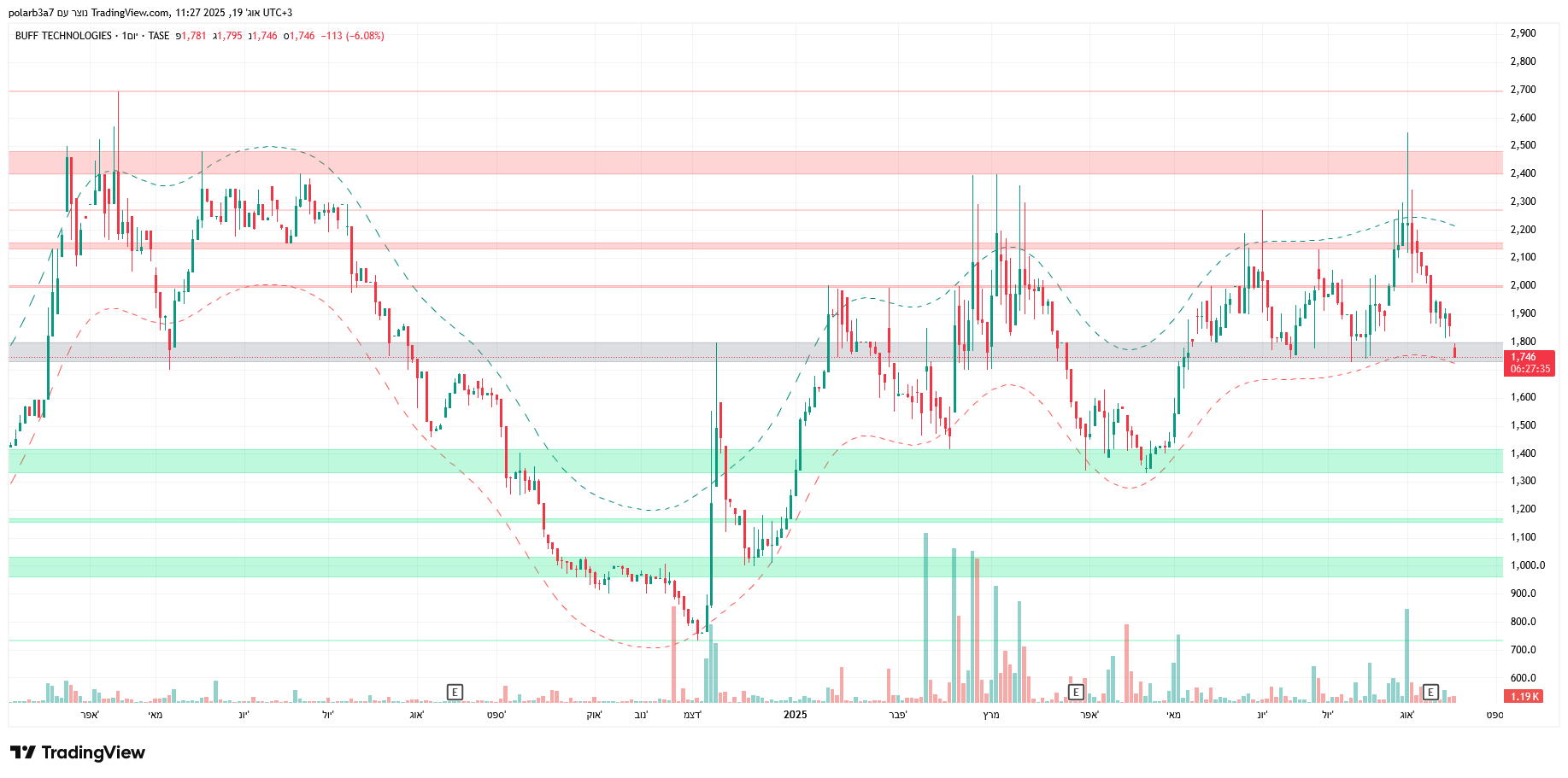1568x778 pixels.
Task: Click the 2,000 price axis label
Action: pos(1523,285)
